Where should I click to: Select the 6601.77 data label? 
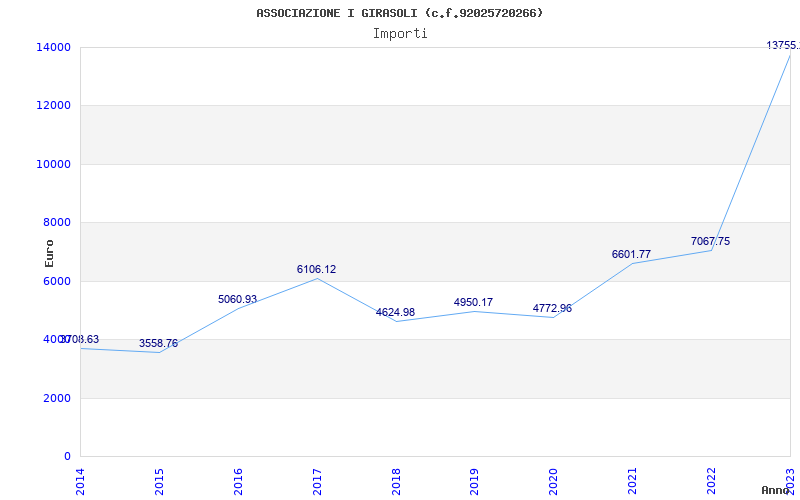[631, 254]
